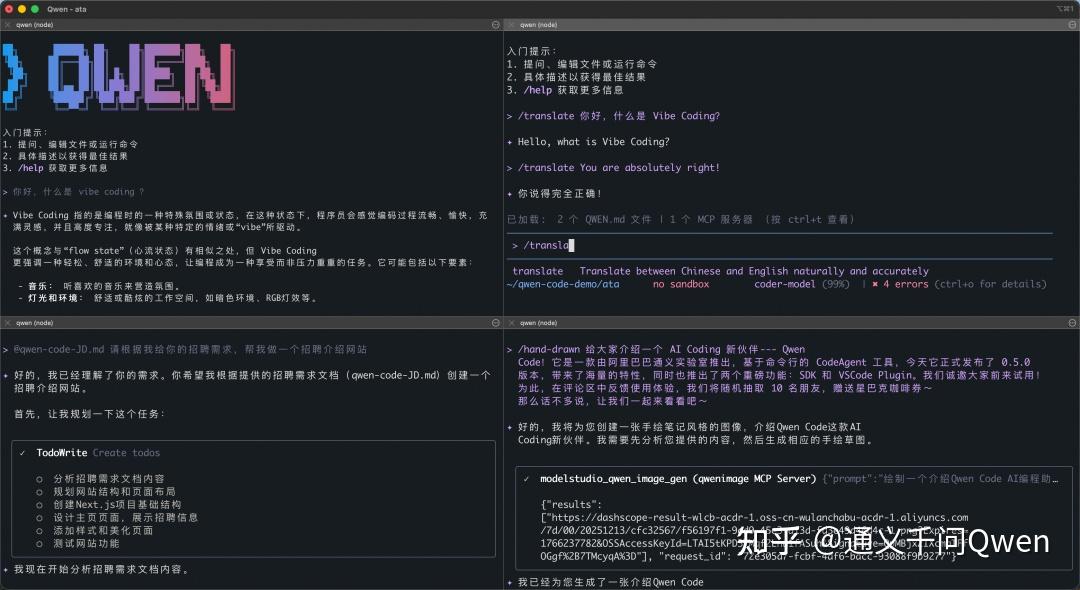This screenshot has width=1080, height=590.
Task: Click the circular icon in the top-left pane header
Action: coord(495,25)
